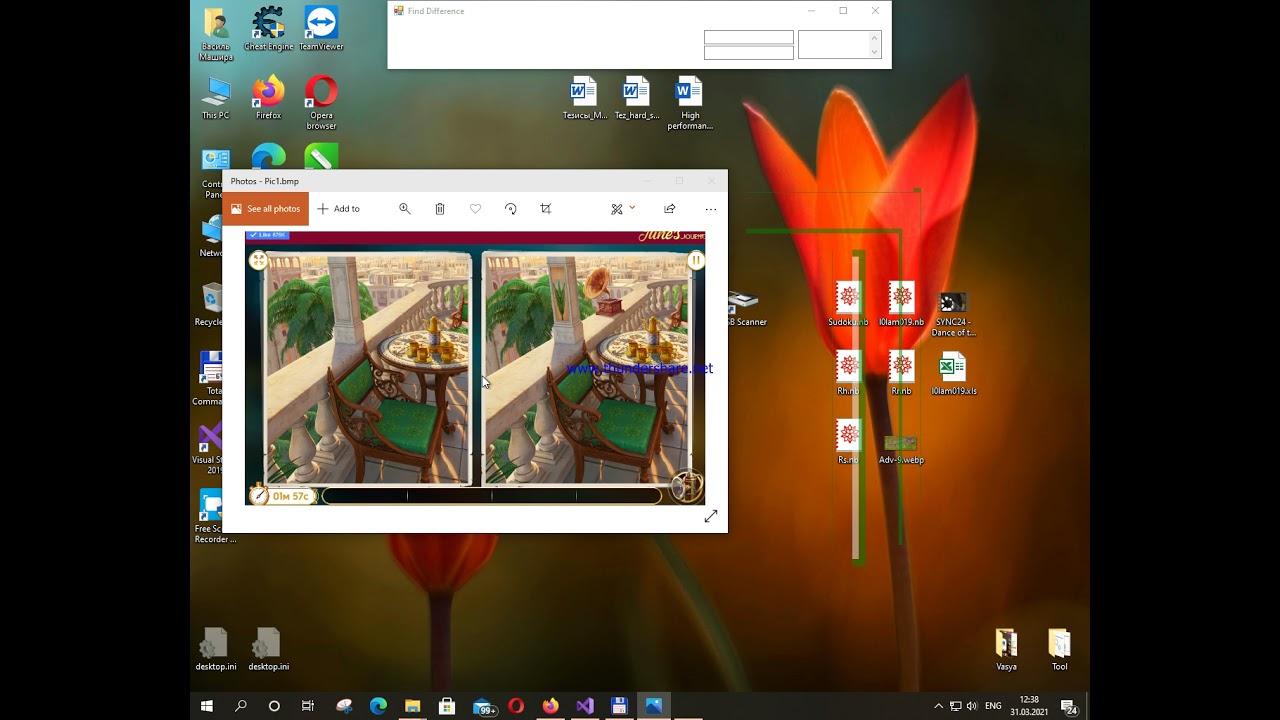Select the This PC desktop icon

(x=216, y=98)
